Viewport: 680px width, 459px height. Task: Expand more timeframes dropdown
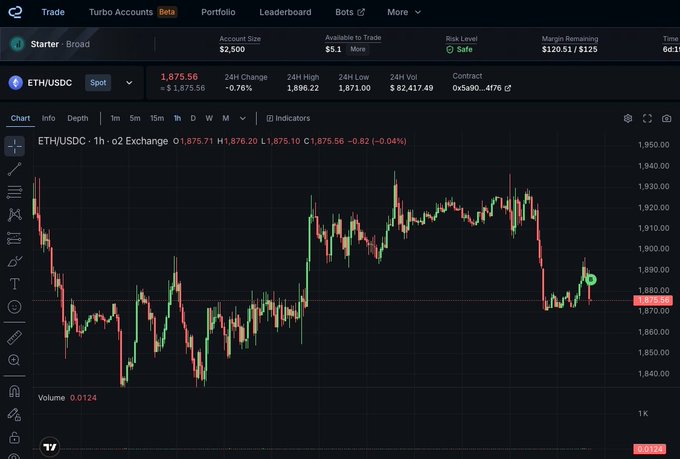point(243,118)
